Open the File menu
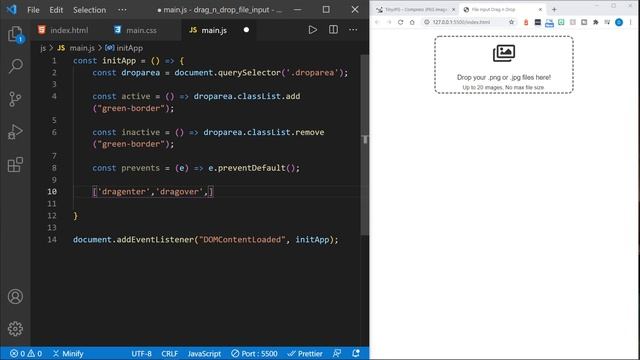Viewport: 640px width, 360px height. pyautogui.click(x=33, y=10)
